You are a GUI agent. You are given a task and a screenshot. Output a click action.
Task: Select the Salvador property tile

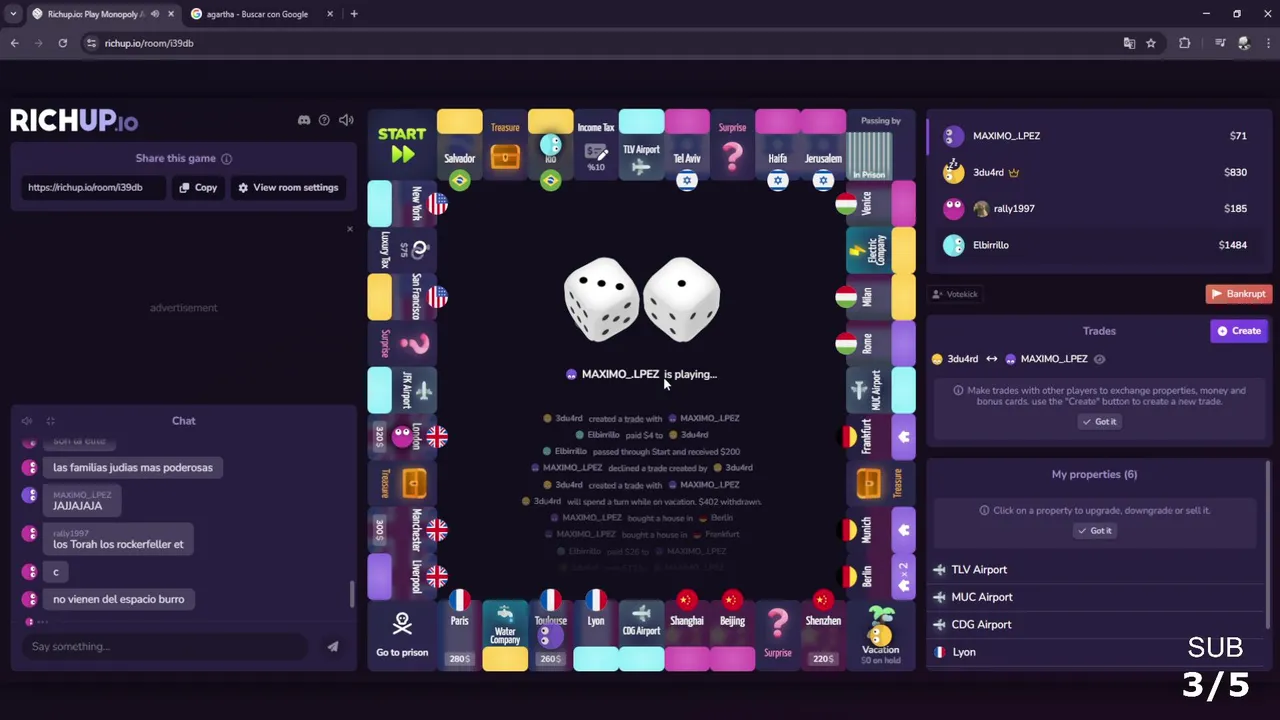[459, 146]
